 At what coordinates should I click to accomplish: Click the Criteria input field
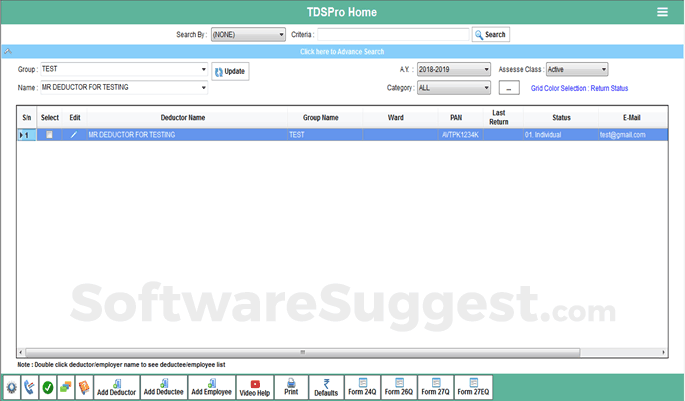(393, 35)
